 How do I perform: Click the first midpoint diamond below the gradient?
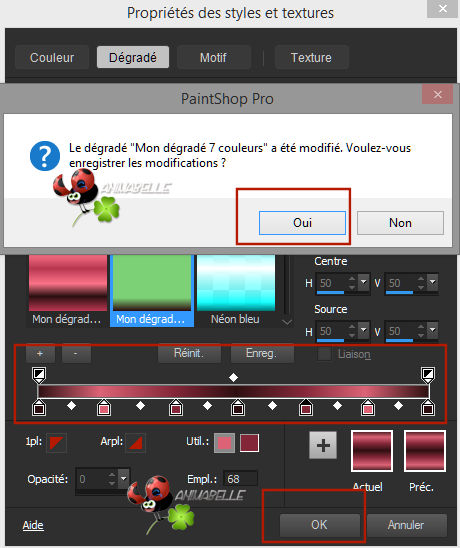[x=71, y=406]
